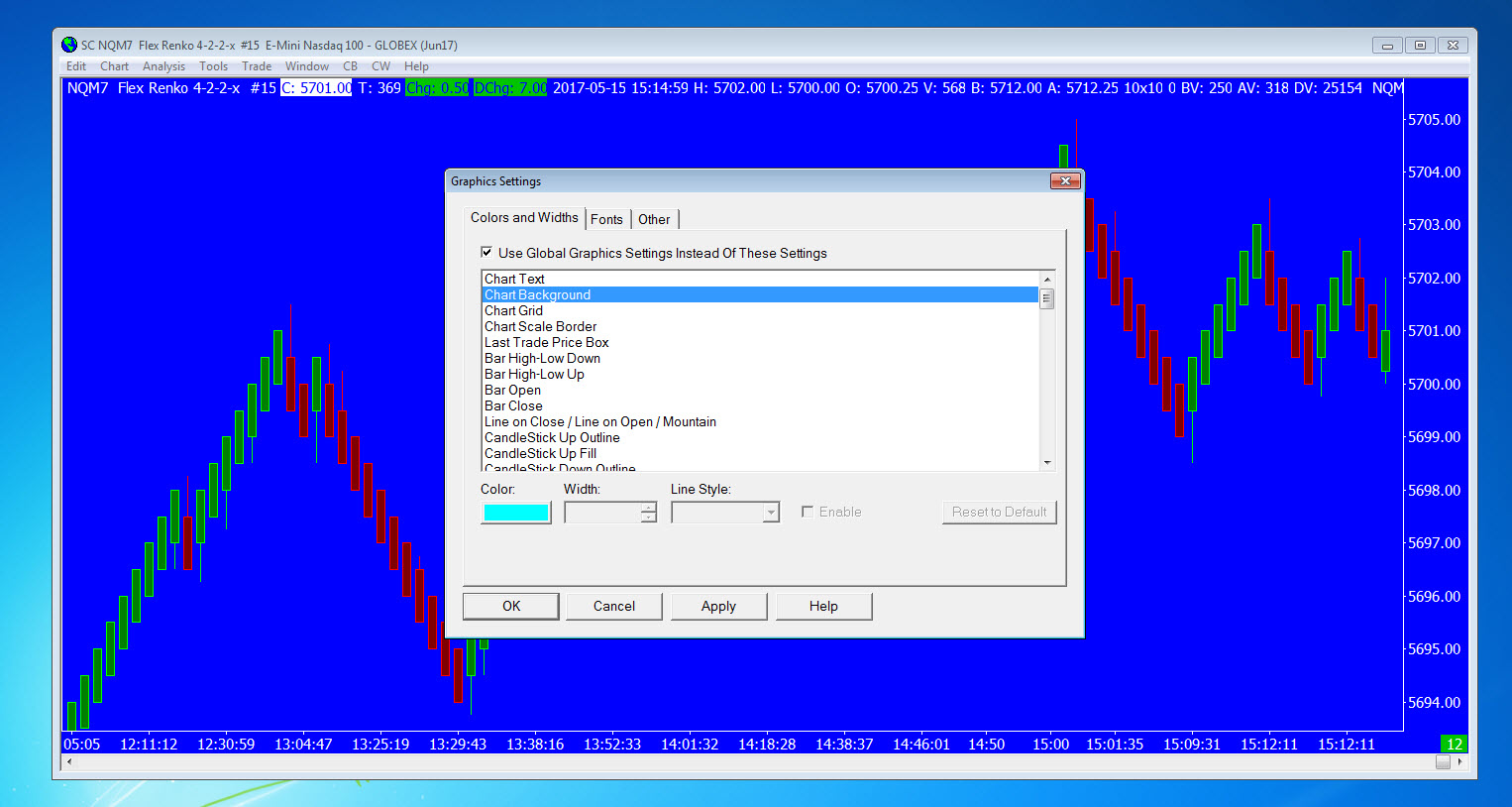Screen dimensions: 1512x807
Task: Select Last Trade Price Box item
Action: point(760,342)
